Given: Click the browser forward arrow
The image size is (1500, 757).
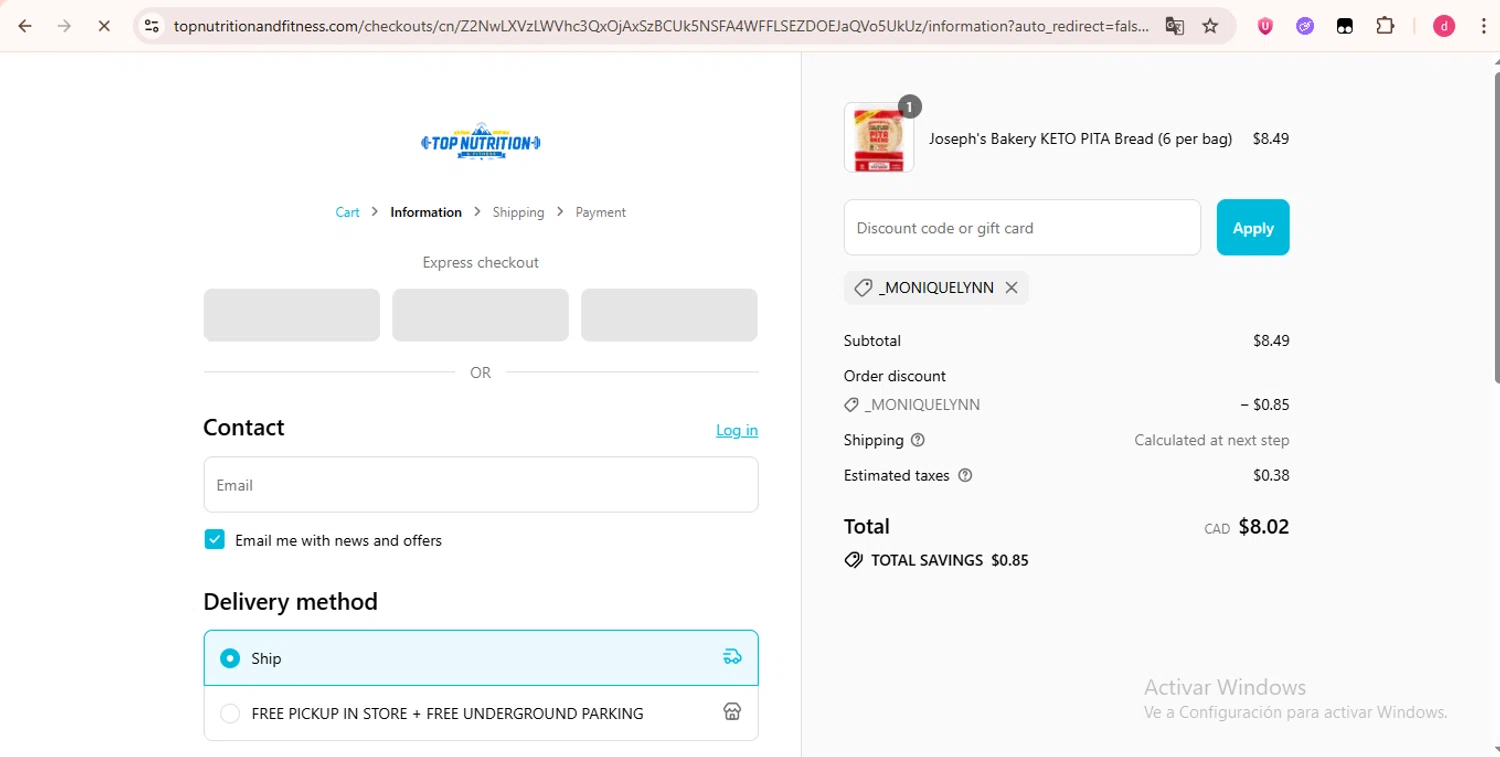Looking at the screenshot, I should (65, 26).
